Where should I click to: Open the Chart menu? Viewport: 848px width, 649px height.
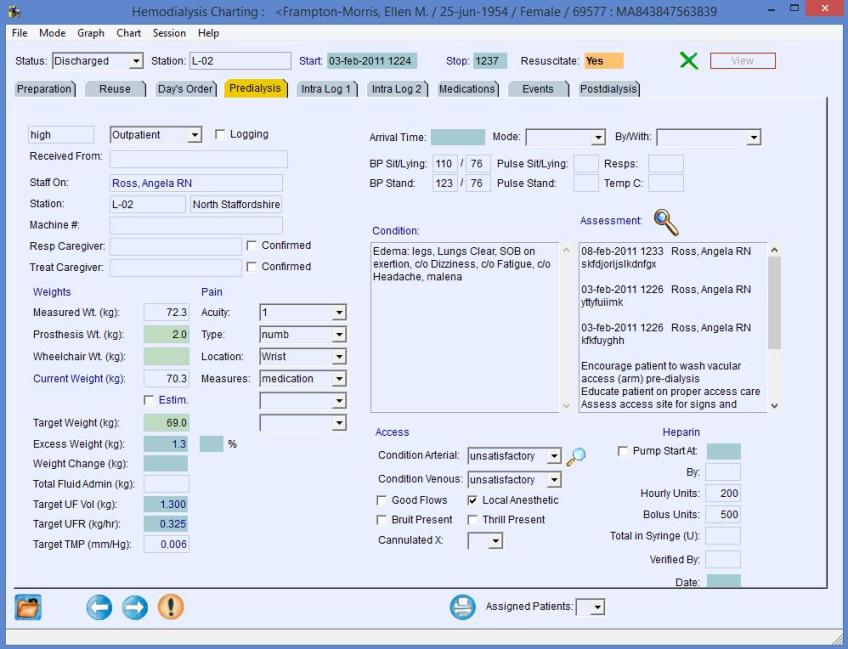(x=129, y=33)
